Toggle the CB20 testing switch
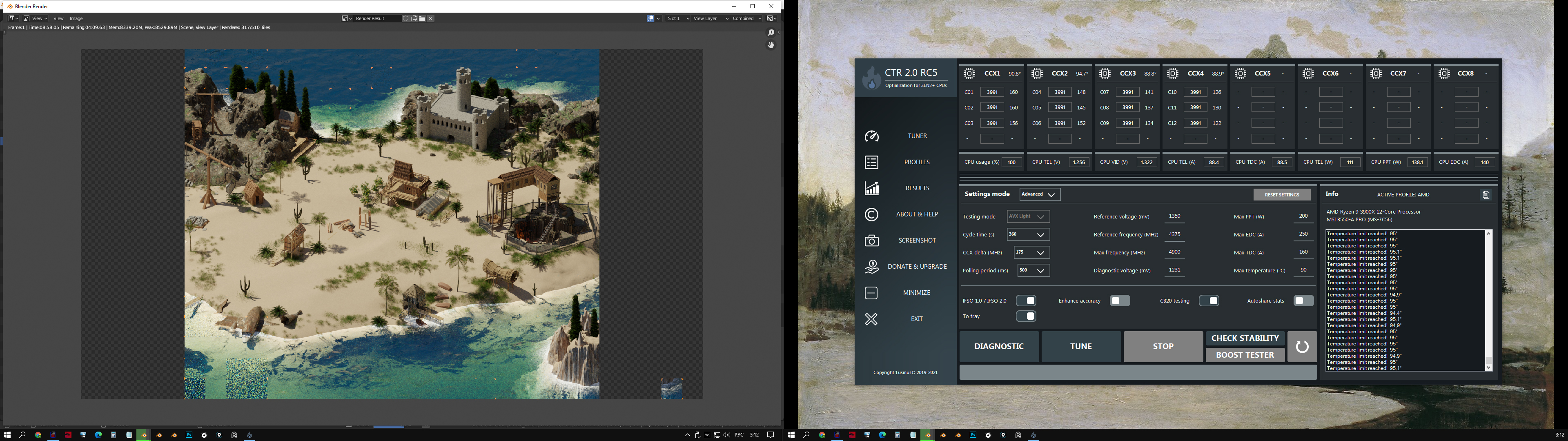The width and height of the screenshot is (1568, 441). click(1209, 301)
